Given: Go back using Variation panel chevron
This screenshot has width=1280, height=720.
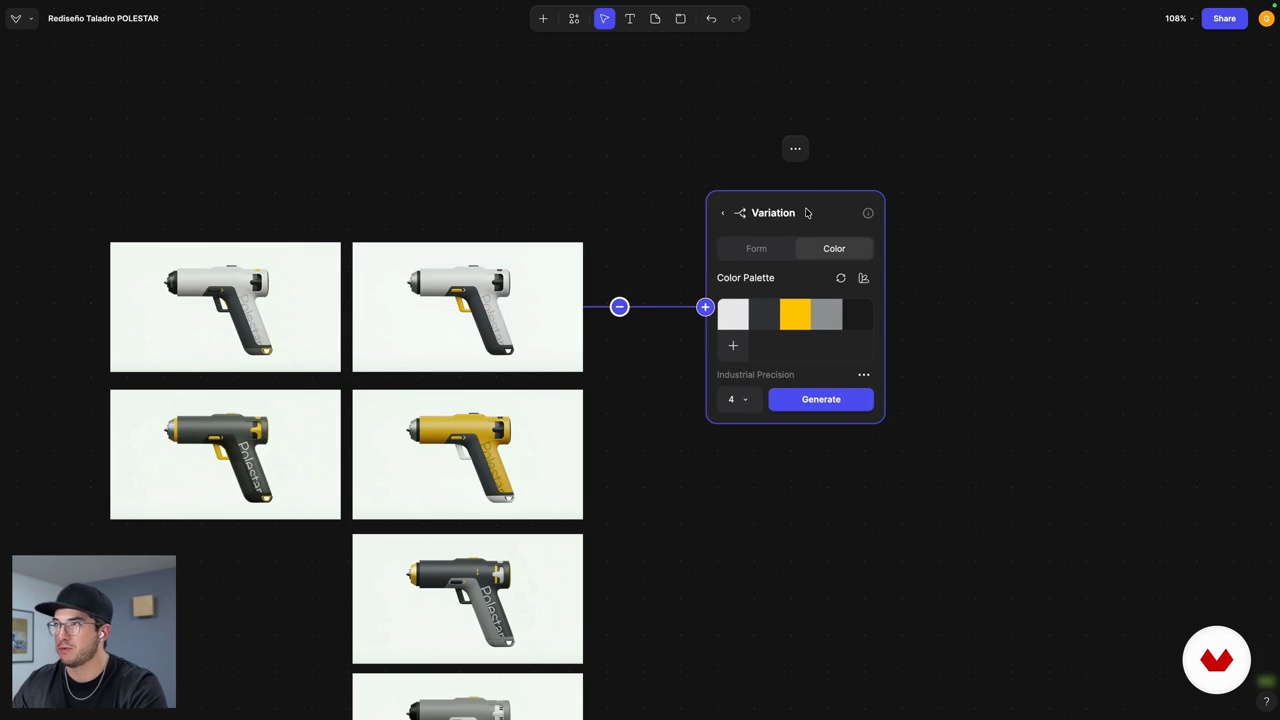Looking at the screenshot, I should 723,213.
